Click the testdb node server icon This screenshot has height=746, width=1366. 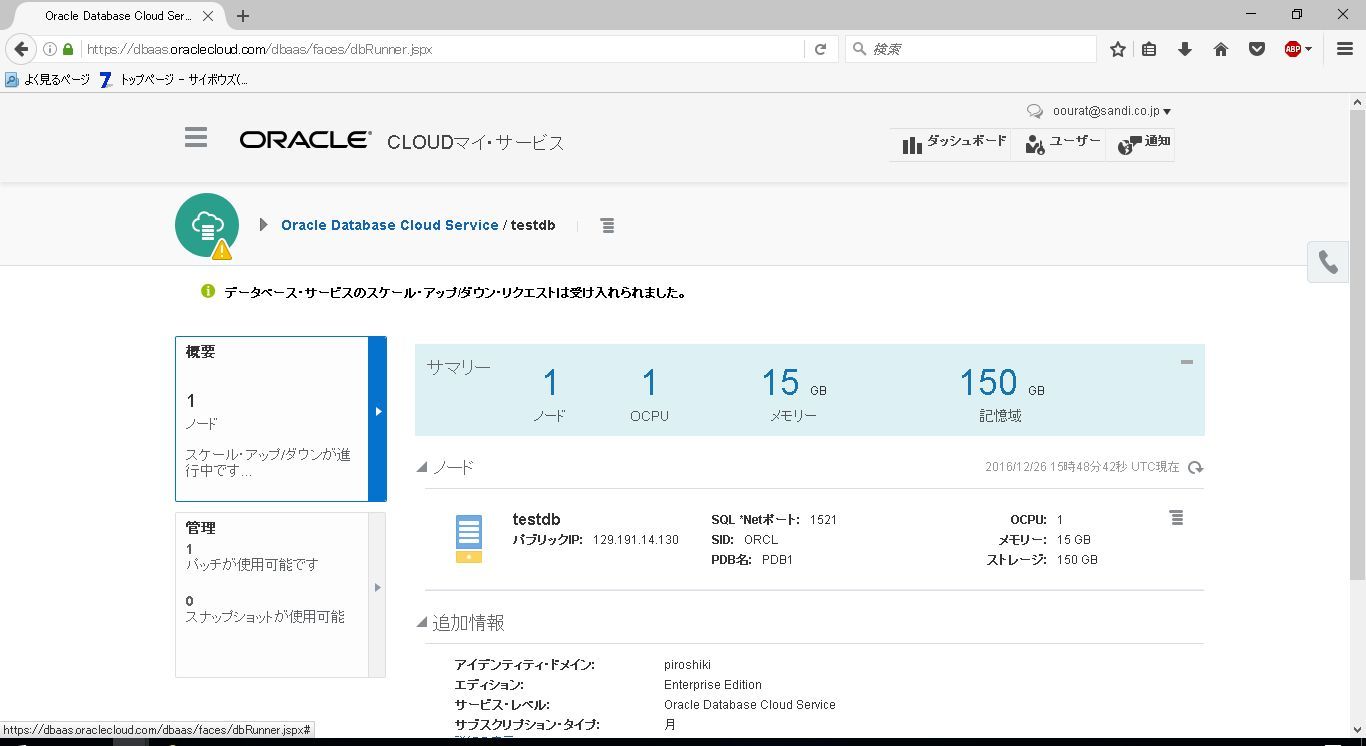(x=469, y=539)
